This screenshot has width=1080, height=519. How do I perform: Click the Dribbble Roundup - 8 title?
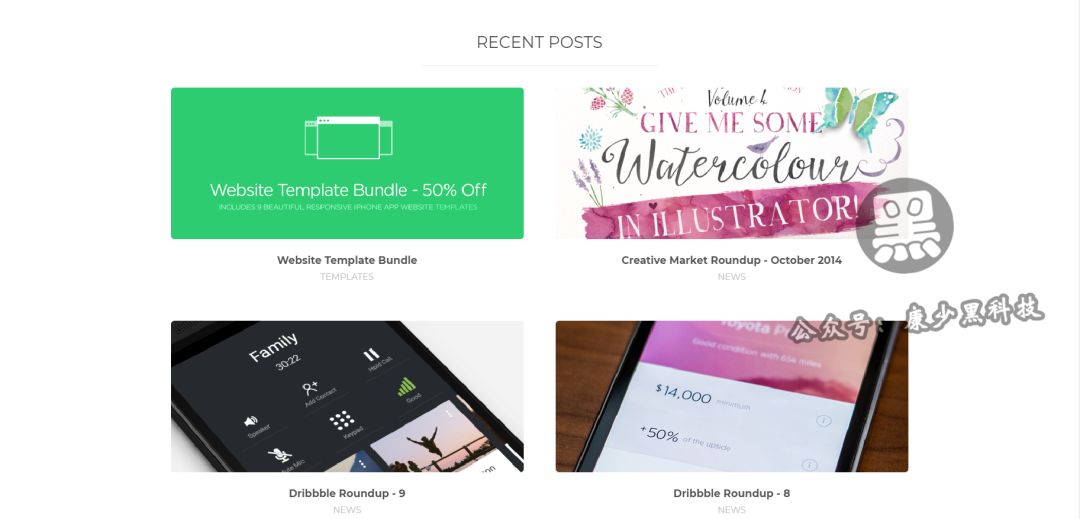(x=731, y=494)
